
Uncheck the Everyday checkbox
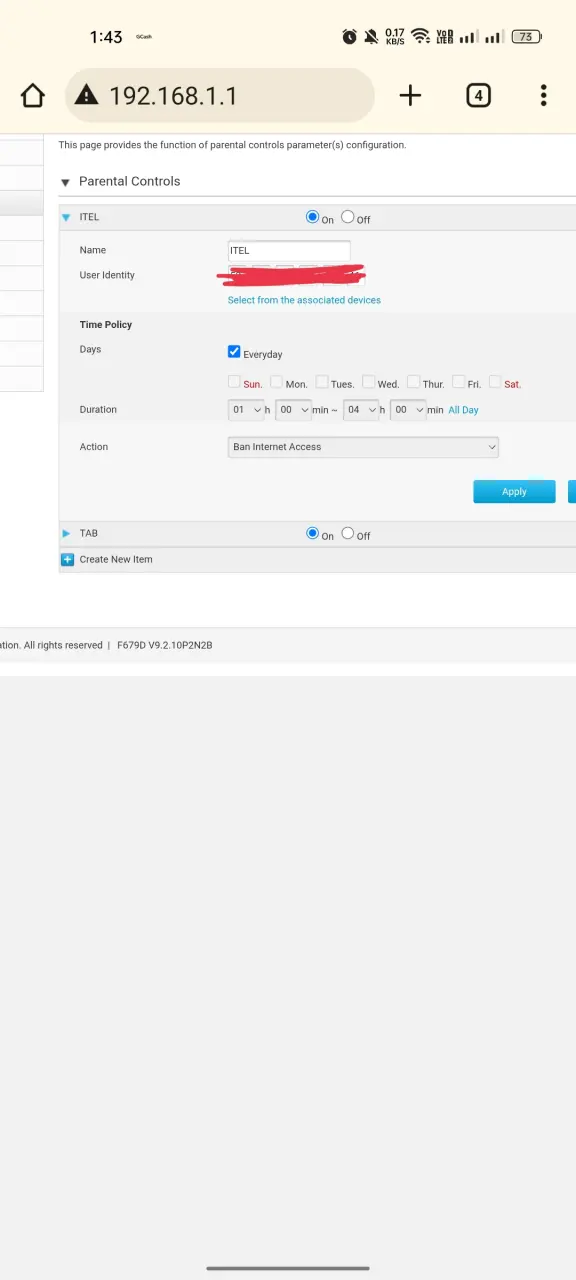click(234, 352)
